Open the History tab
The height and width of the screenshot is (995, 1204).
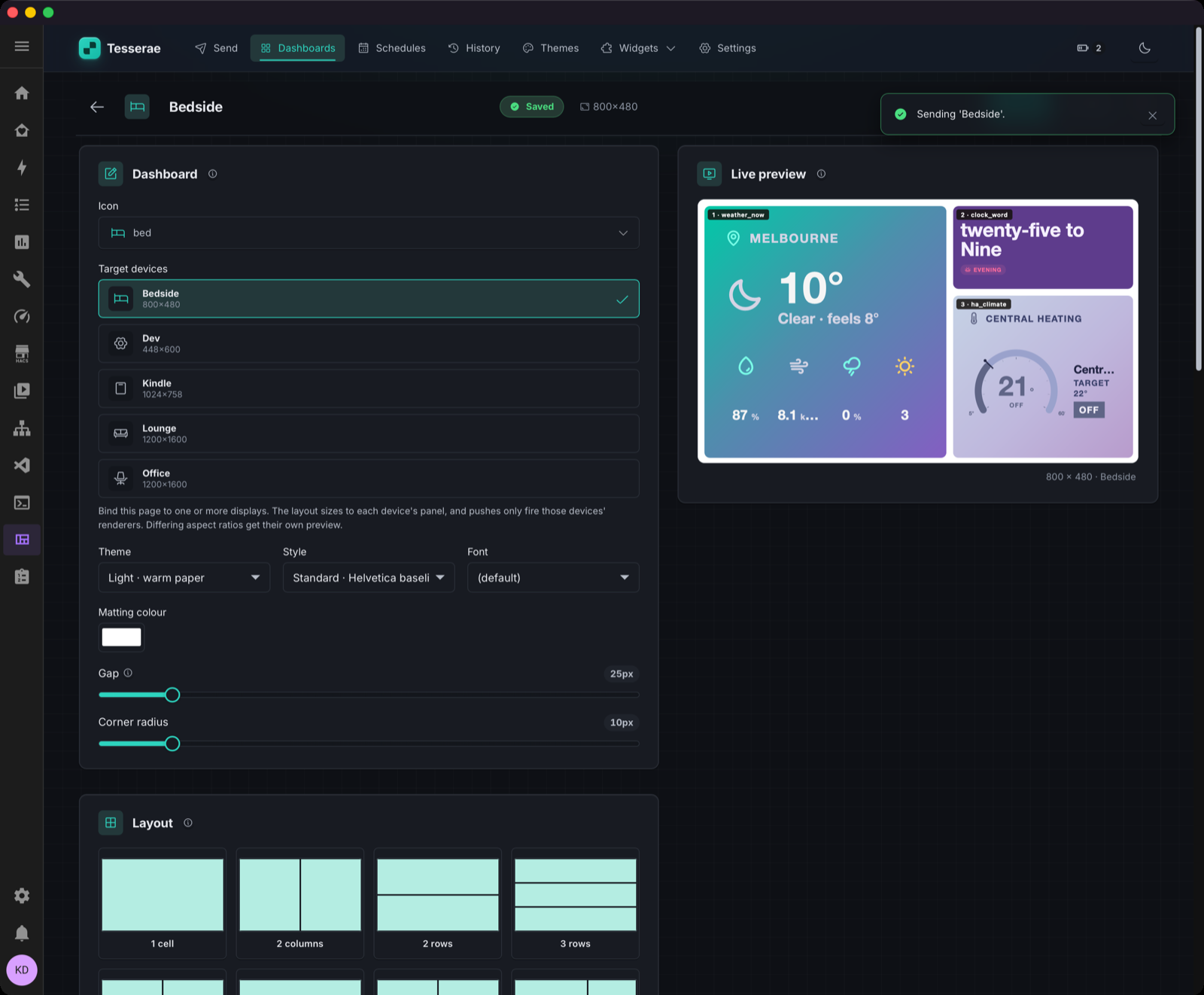tap(474, 48)
